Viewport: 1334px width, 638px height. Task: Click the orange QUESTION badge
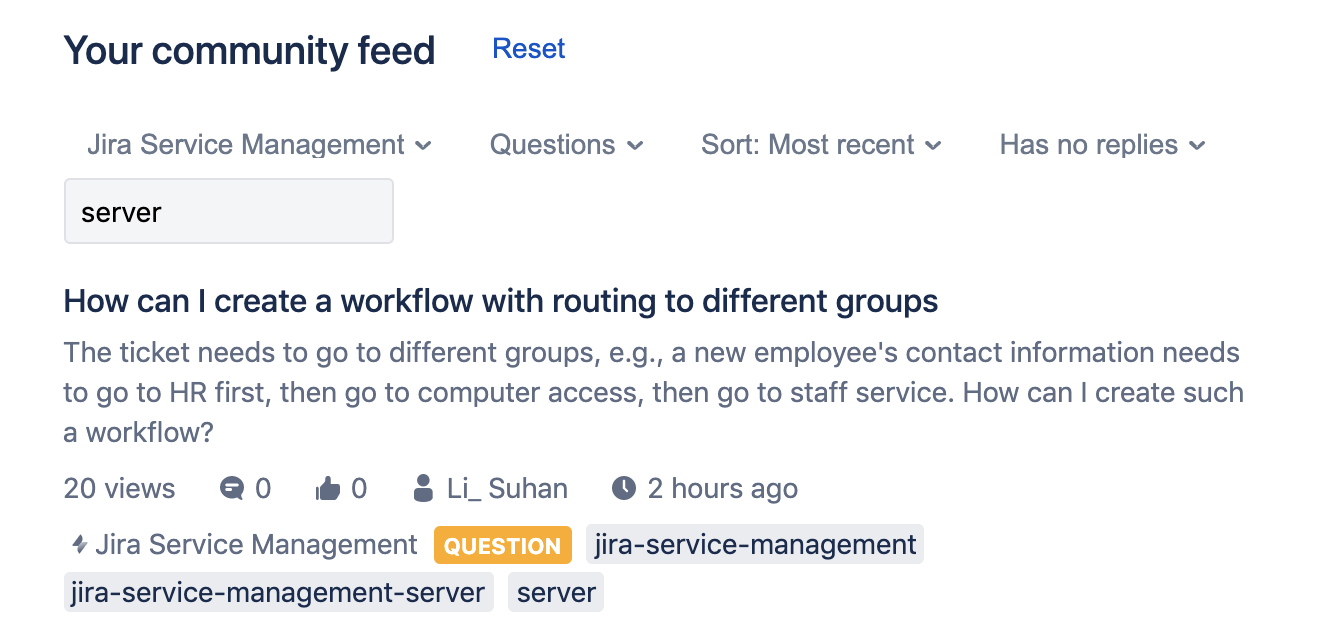(503, 546)
